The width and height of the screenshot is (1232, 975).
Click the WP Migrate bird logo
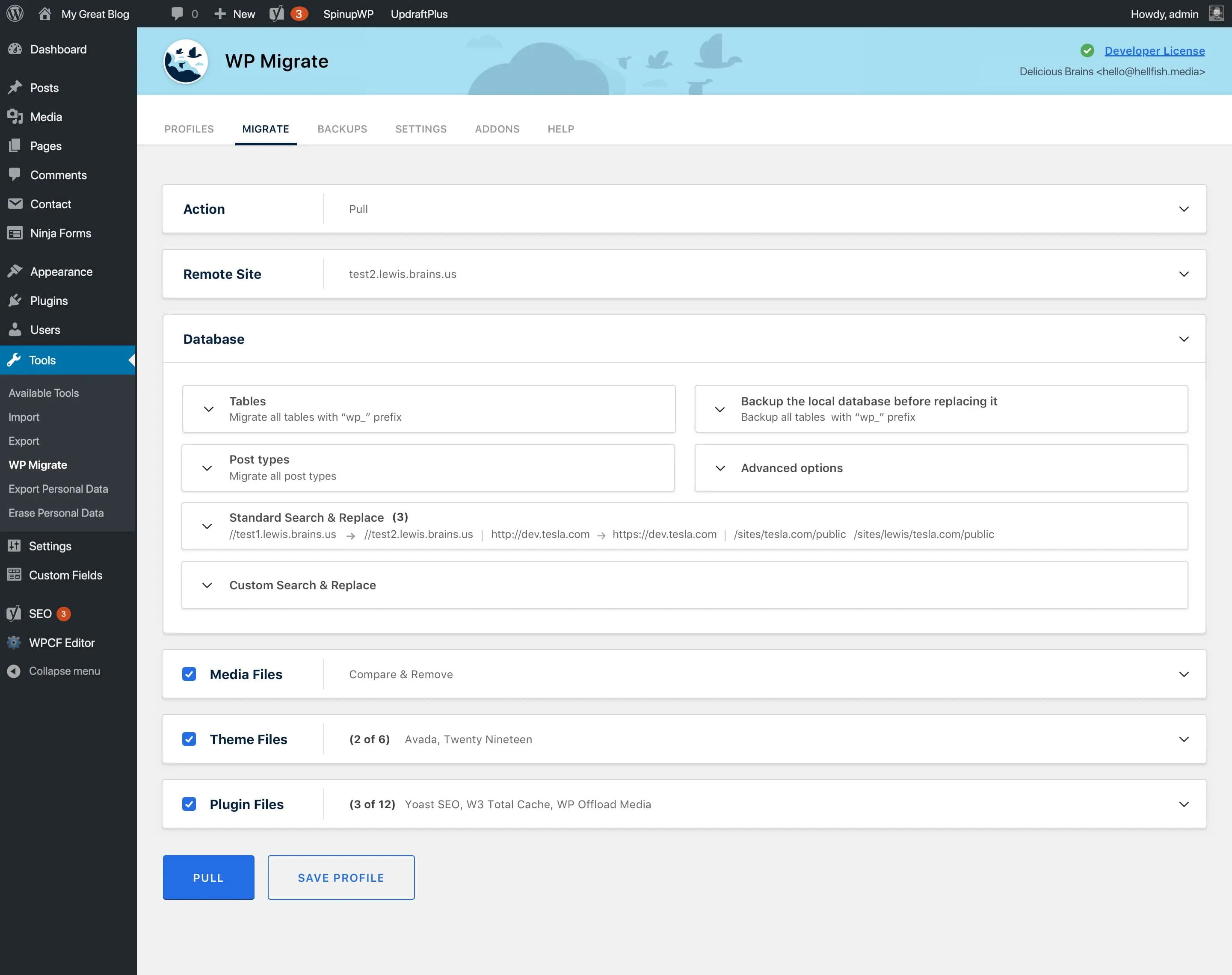pos(186,61)
